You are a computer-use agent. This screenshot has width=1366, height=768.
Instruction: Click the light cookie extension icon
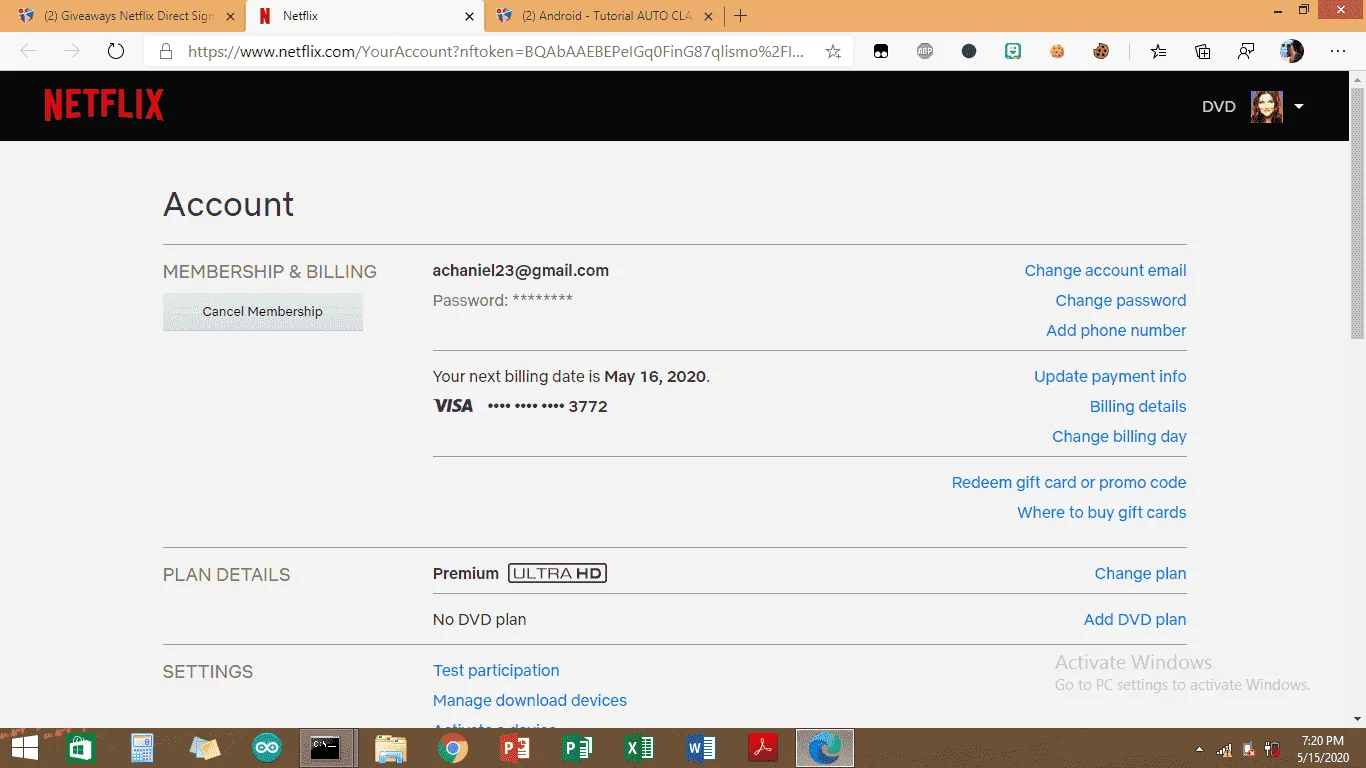pyautogui.click(x=1057, y=51)
